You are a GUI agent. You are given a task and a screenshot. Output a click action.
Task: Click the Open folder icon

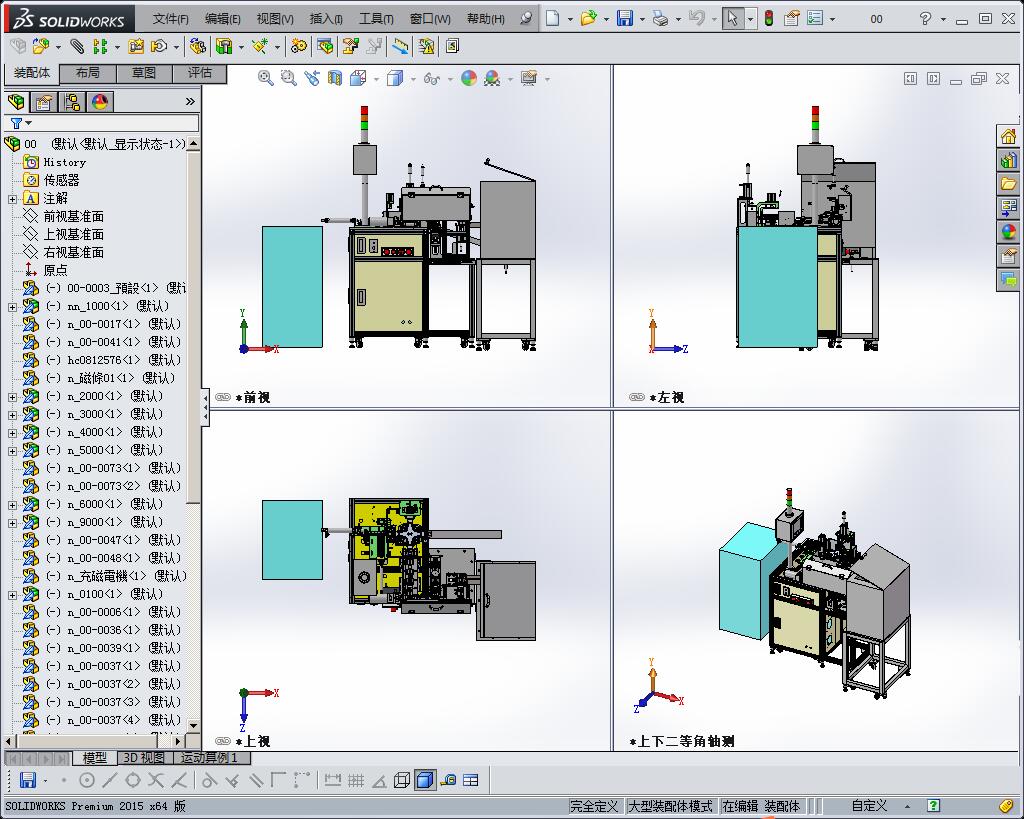coord(588,18)
